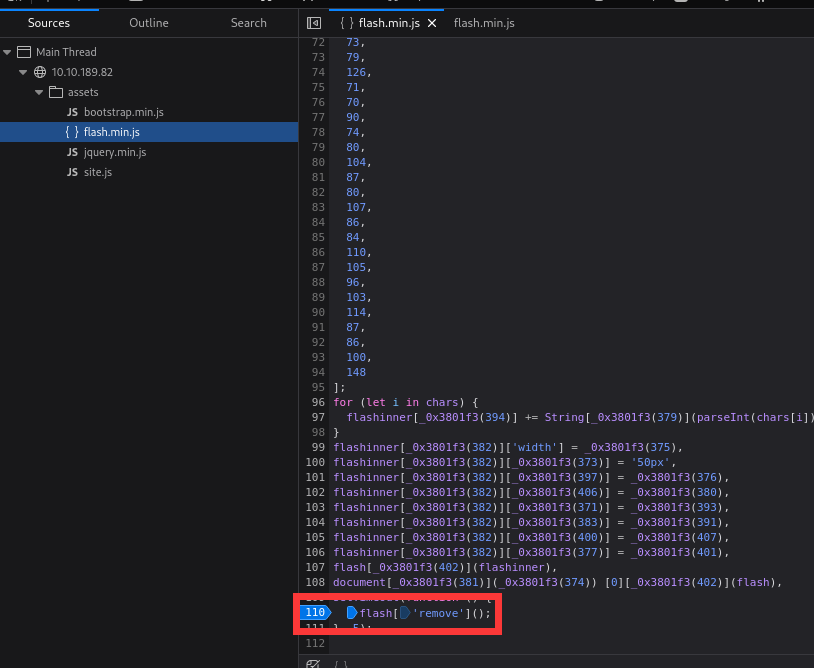Open site.js from the source tree
Viewport: 814px width, 668px height.
coord(98,172)
